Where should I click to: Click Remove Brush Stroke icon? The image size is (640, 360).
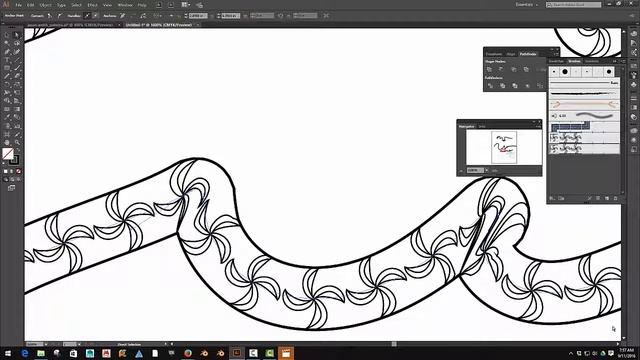coord(589,198)
